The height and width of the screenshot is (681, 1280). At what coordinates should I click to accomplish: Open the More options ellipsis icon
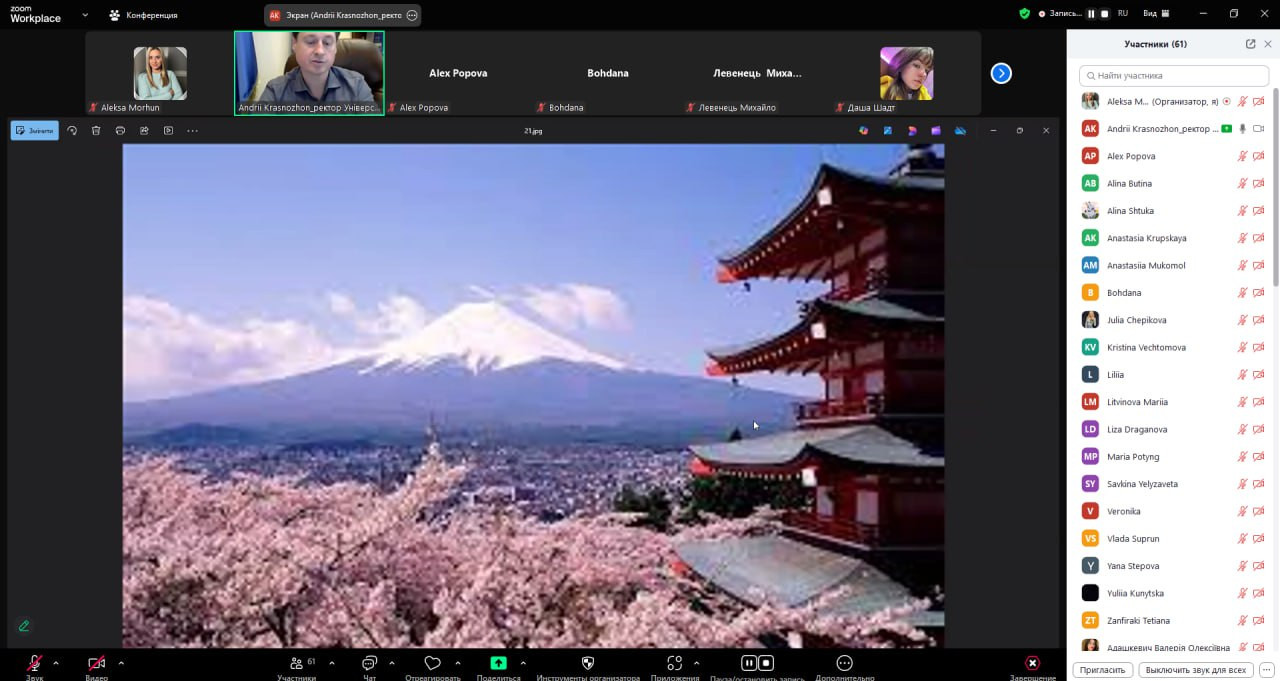coord(844,663)
